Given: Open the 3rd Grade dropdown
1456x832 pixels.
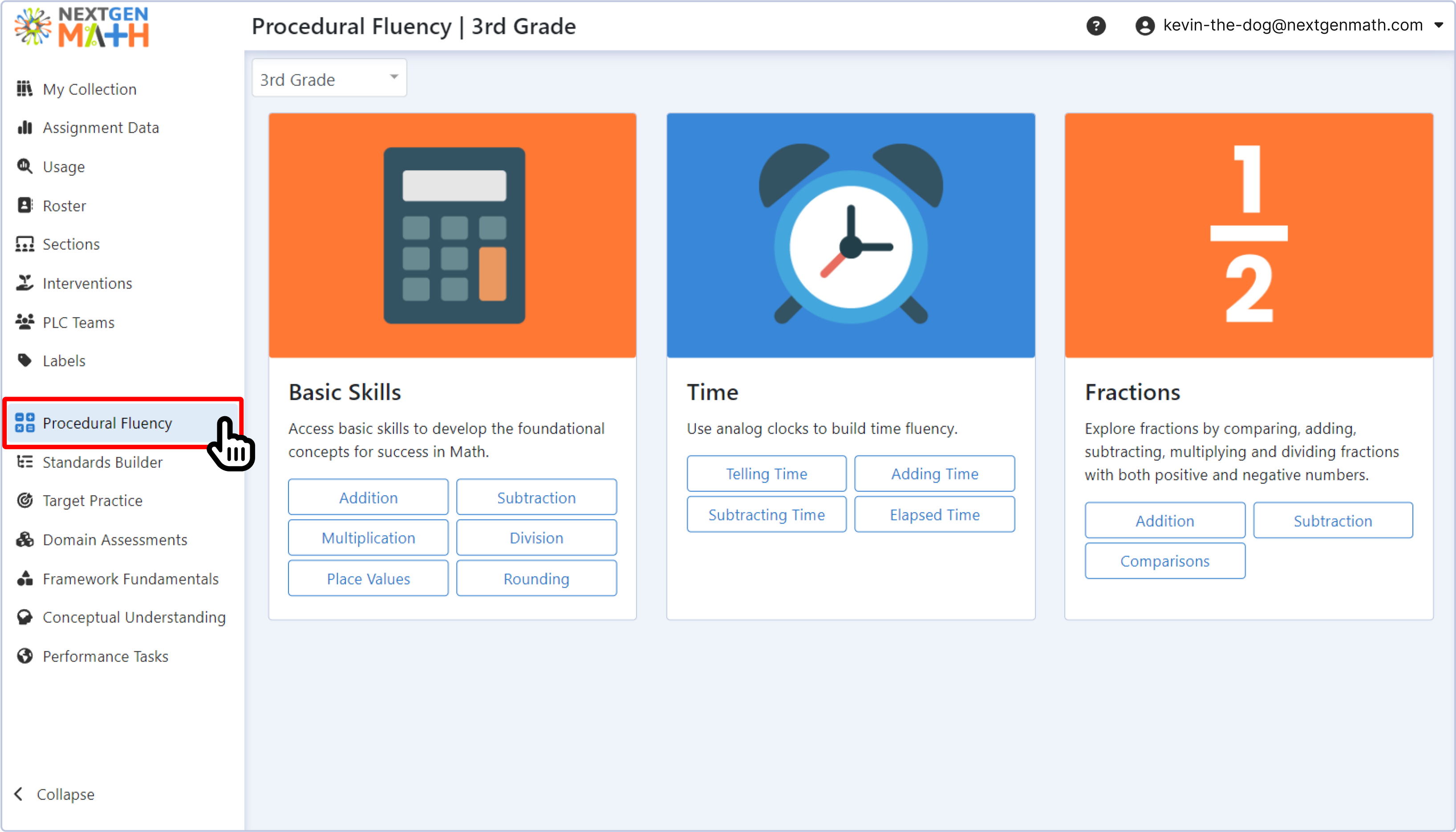Looking at the screenshot, I should pyautogui.click(x=329, y=78).
